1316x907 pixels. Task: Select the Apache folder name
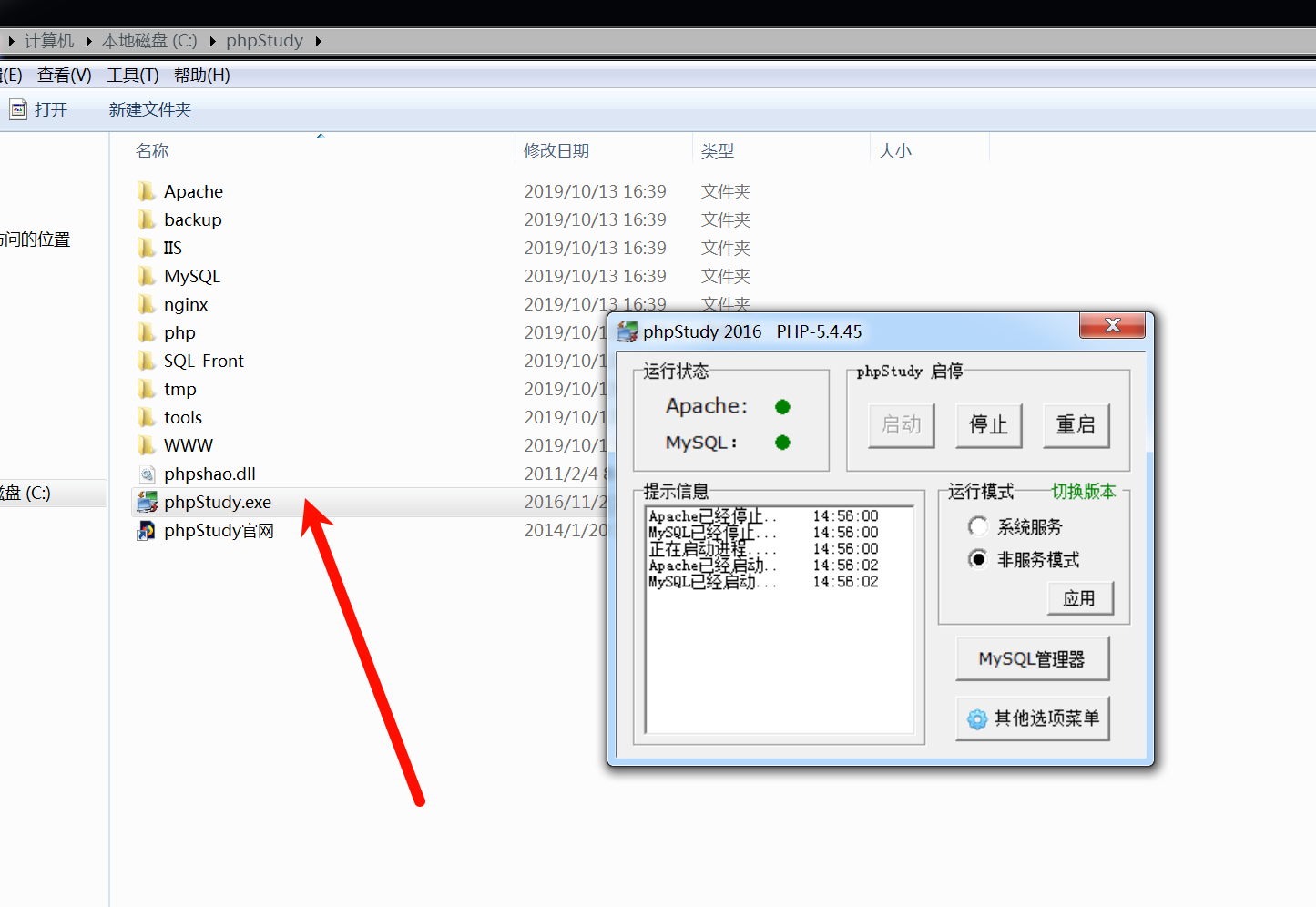click(x=194, y=191)
